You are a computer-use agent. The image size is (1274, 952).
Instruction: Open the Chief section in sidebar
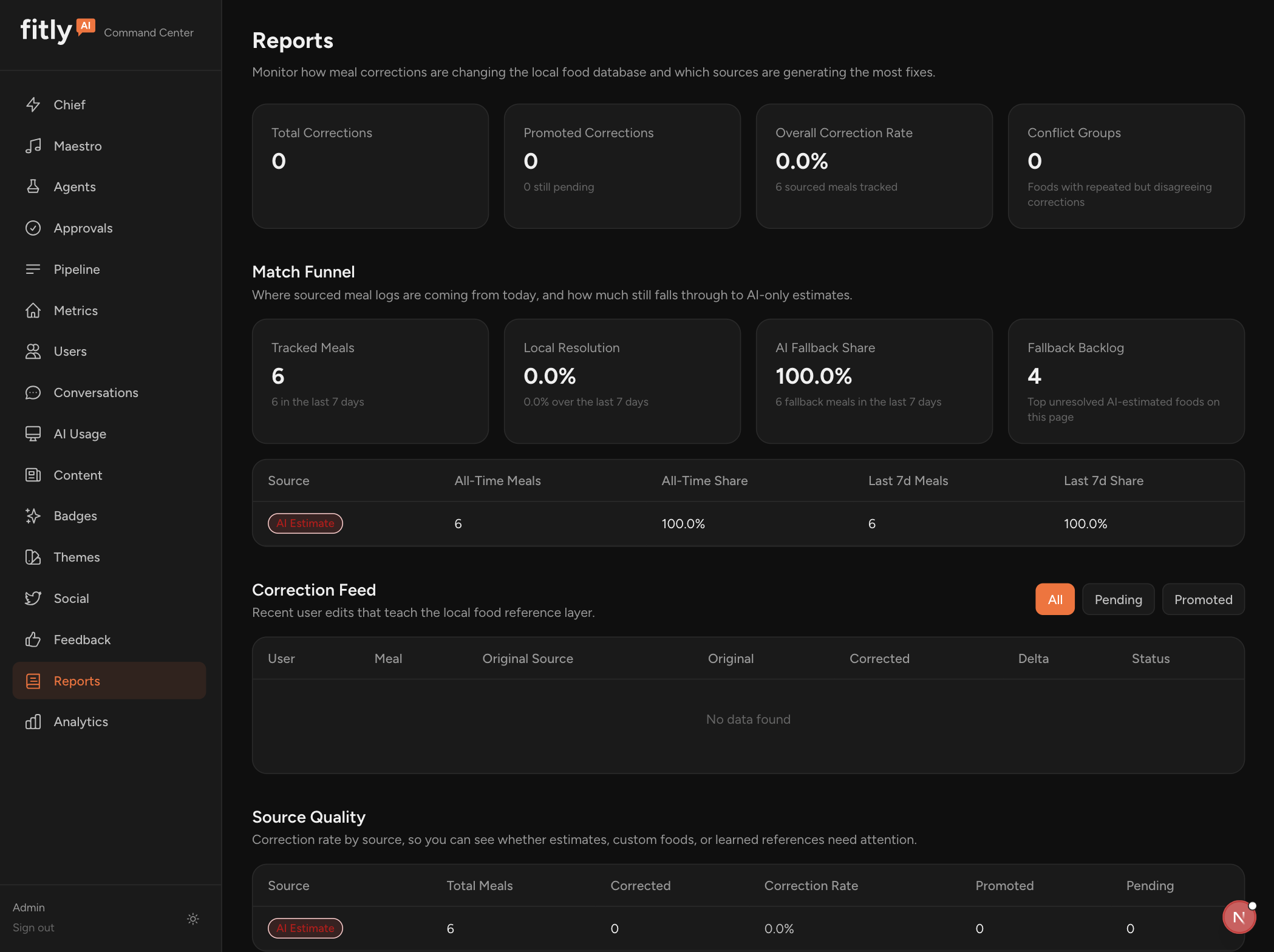coord(69,104)
